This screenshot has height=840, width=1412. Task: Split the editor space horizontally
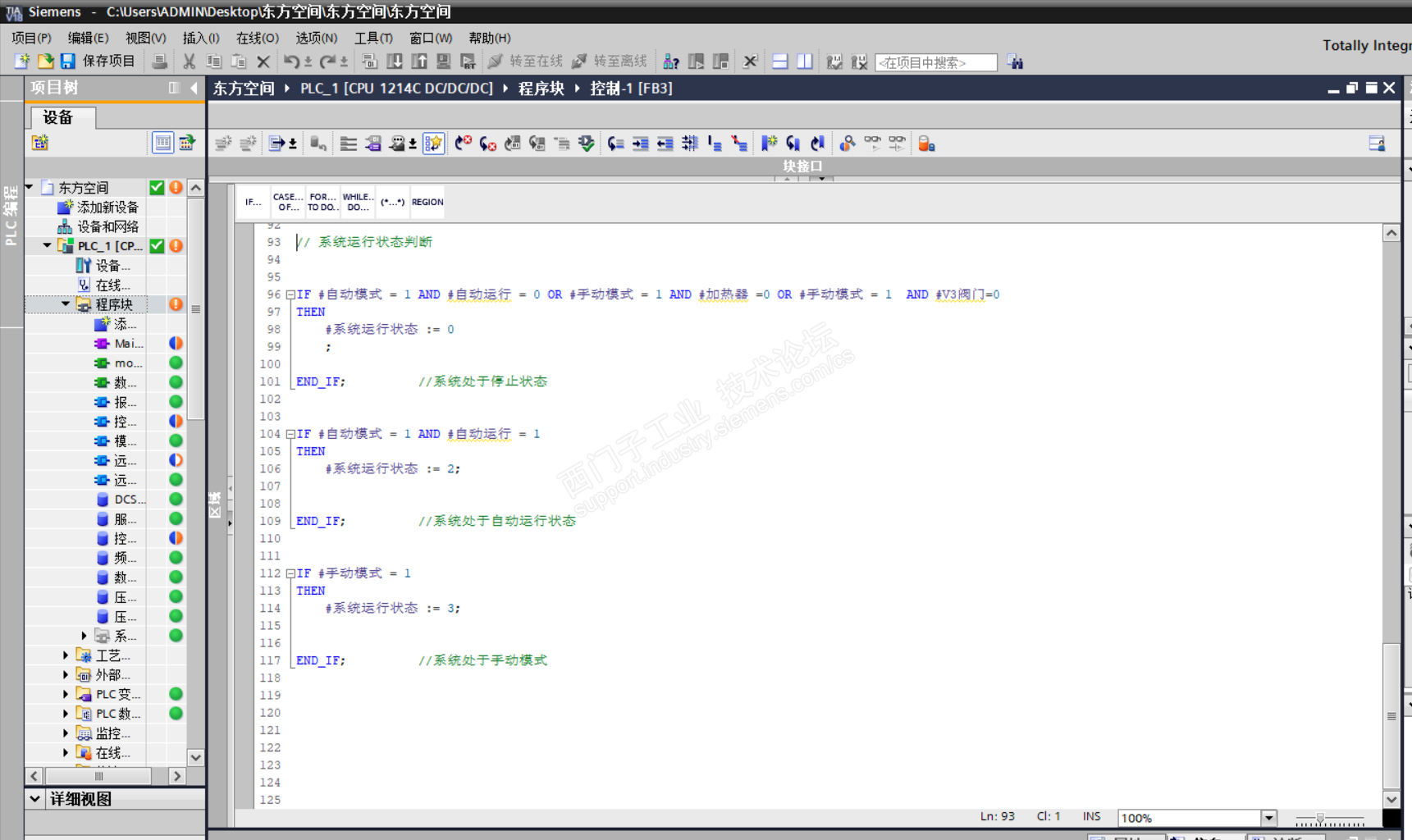pyautogui.click(x=780, y=62)
